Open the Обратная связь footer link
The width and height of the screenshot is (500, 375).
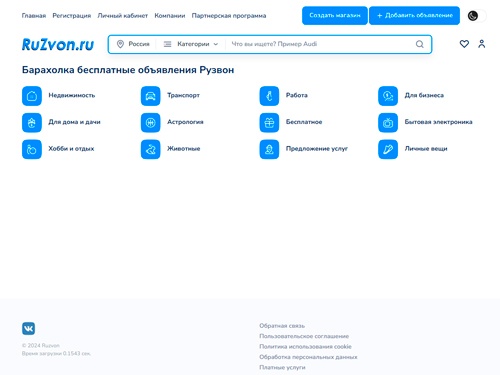(x=282, y=326)
